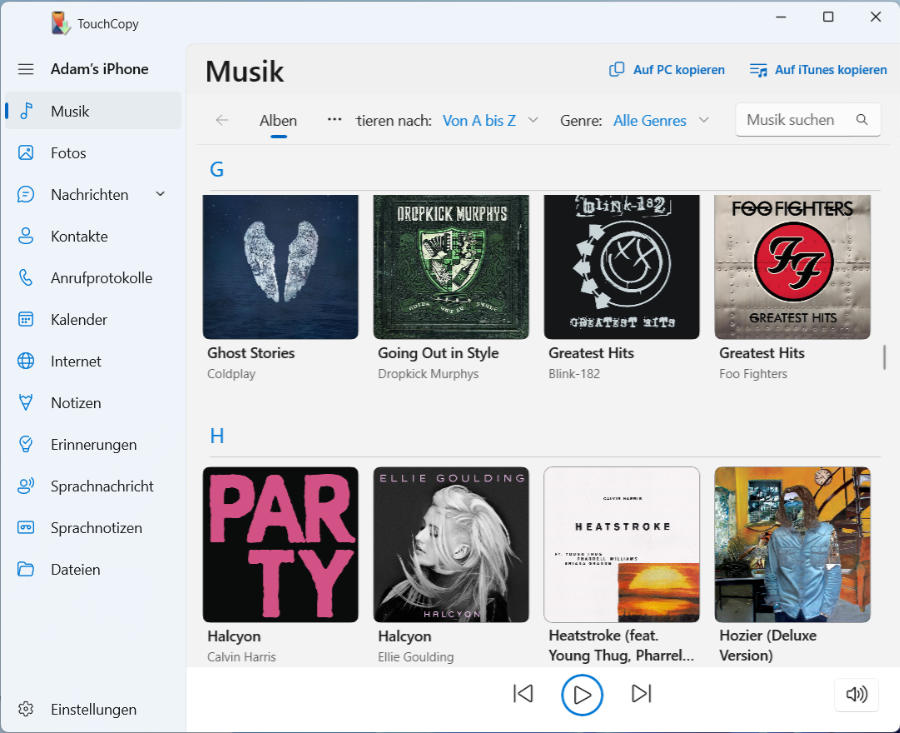Open the three-dots overflow menu

335,120
